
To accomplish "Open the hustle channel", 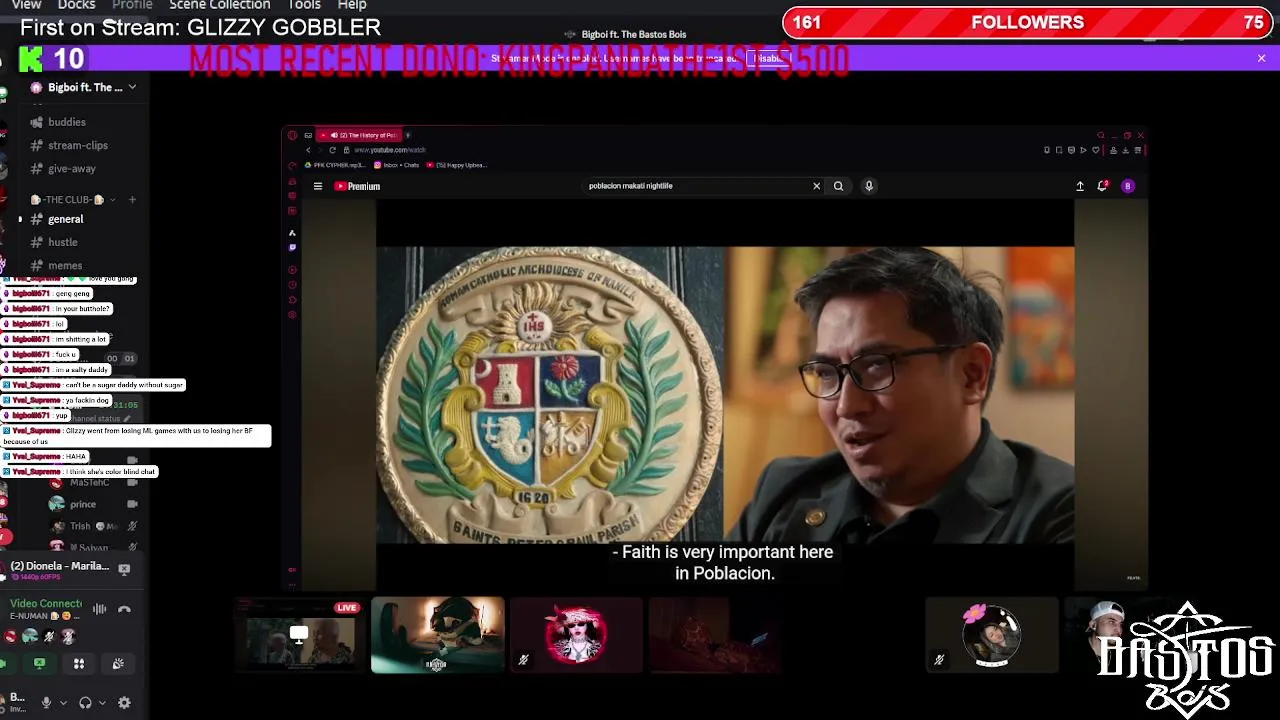I will [x=63, y=242].
